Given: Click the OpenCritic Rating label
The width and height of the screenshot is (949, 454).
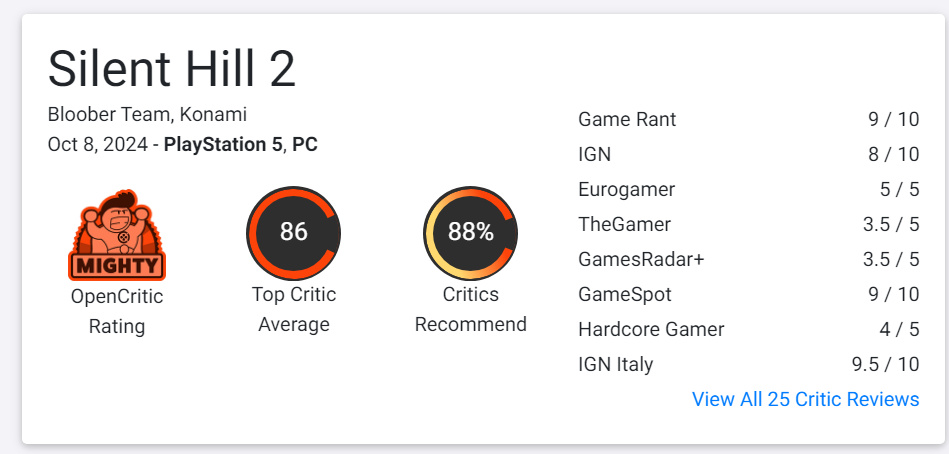Looking at the screenshot, I should (x=117, y=311).
